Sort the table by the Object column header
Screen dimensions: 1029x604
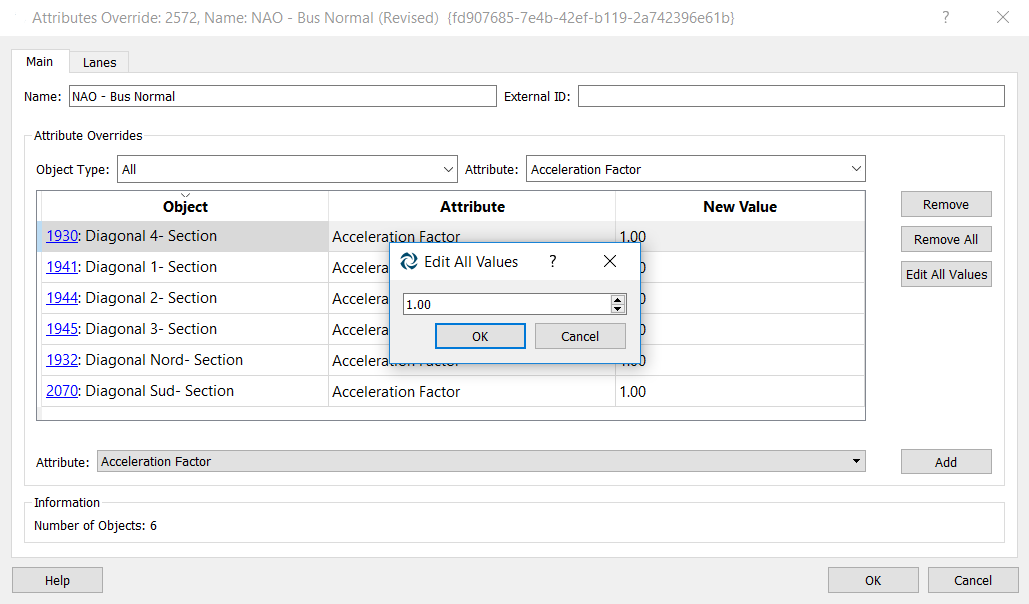183,206
